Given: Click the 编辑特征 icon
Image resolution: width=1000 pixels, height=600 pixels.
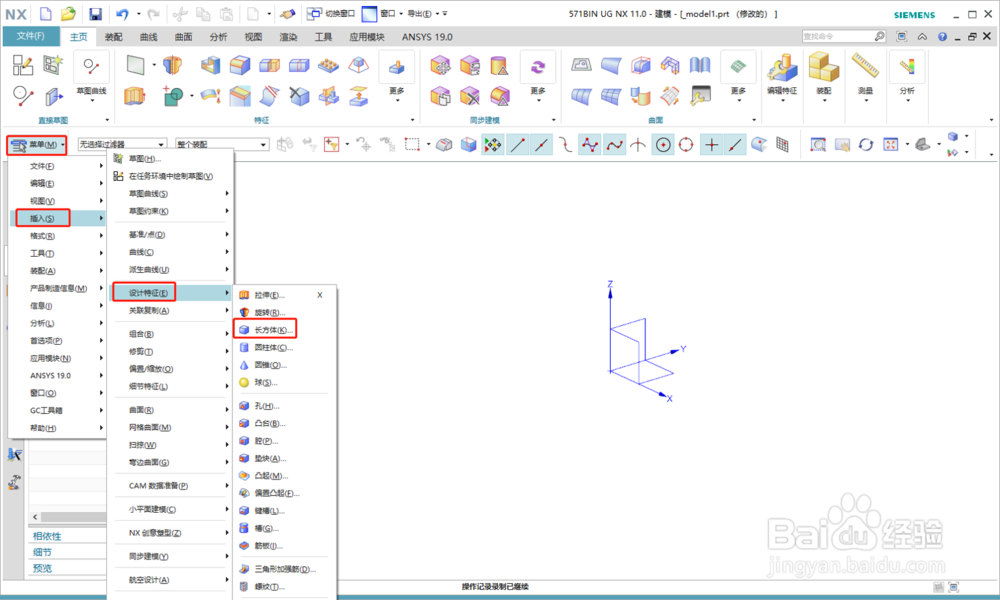Looking at the screenshot, I should [782, 68].
